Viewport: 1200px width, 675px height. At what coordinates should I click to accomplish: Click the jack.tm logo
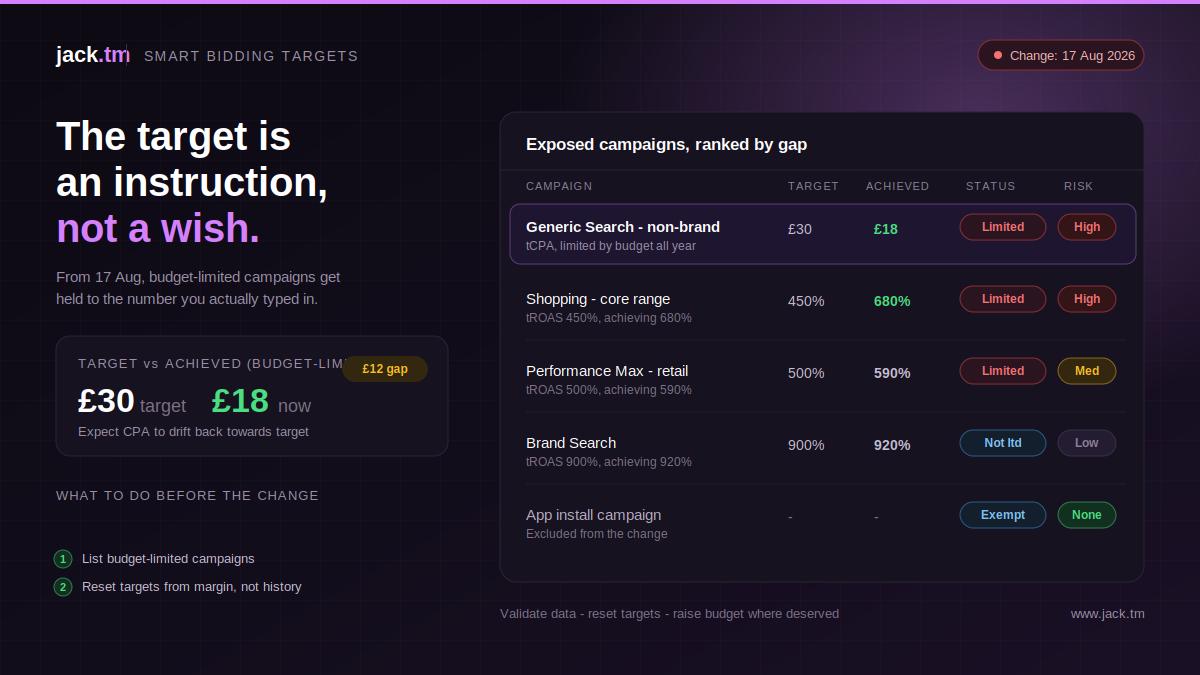tap(93, 55)
